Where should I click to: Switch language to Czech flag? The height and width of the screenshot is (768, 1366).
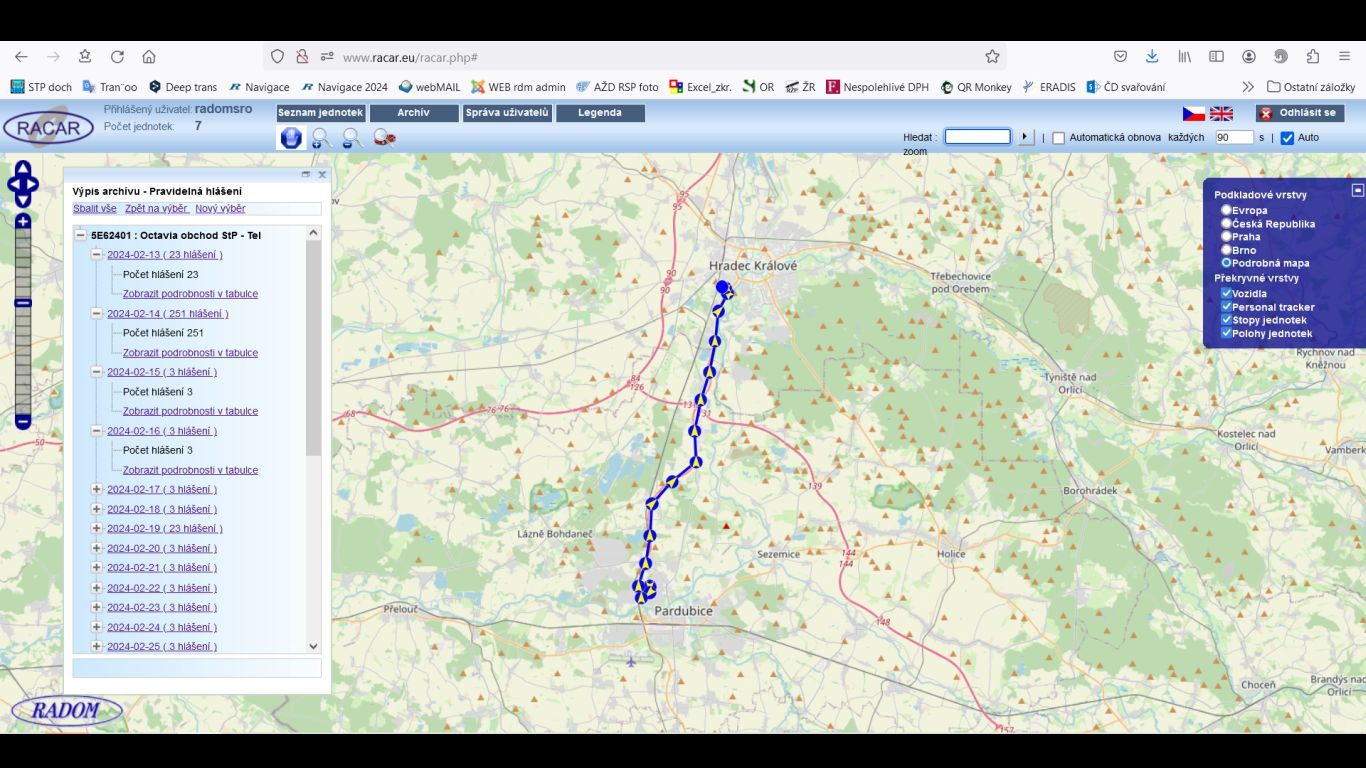click(x=1194, y=113)
